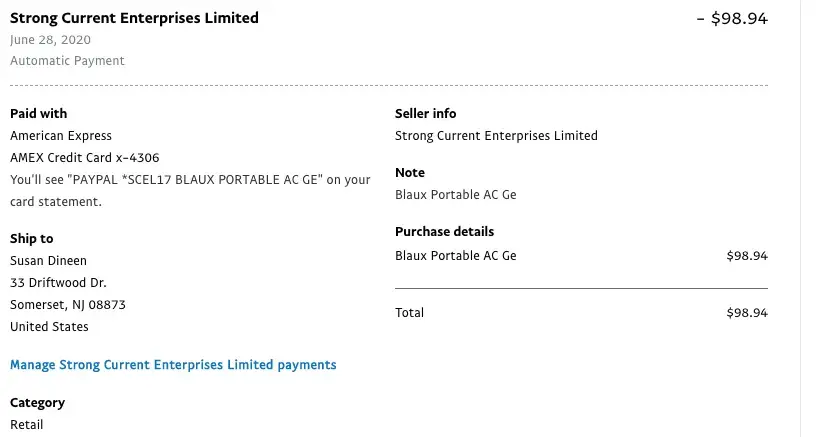Image resolution: width=819 pixels, height=437 pixels.
Task: Click the June 28, 2020 transaction date
Action: coord(50,40)
